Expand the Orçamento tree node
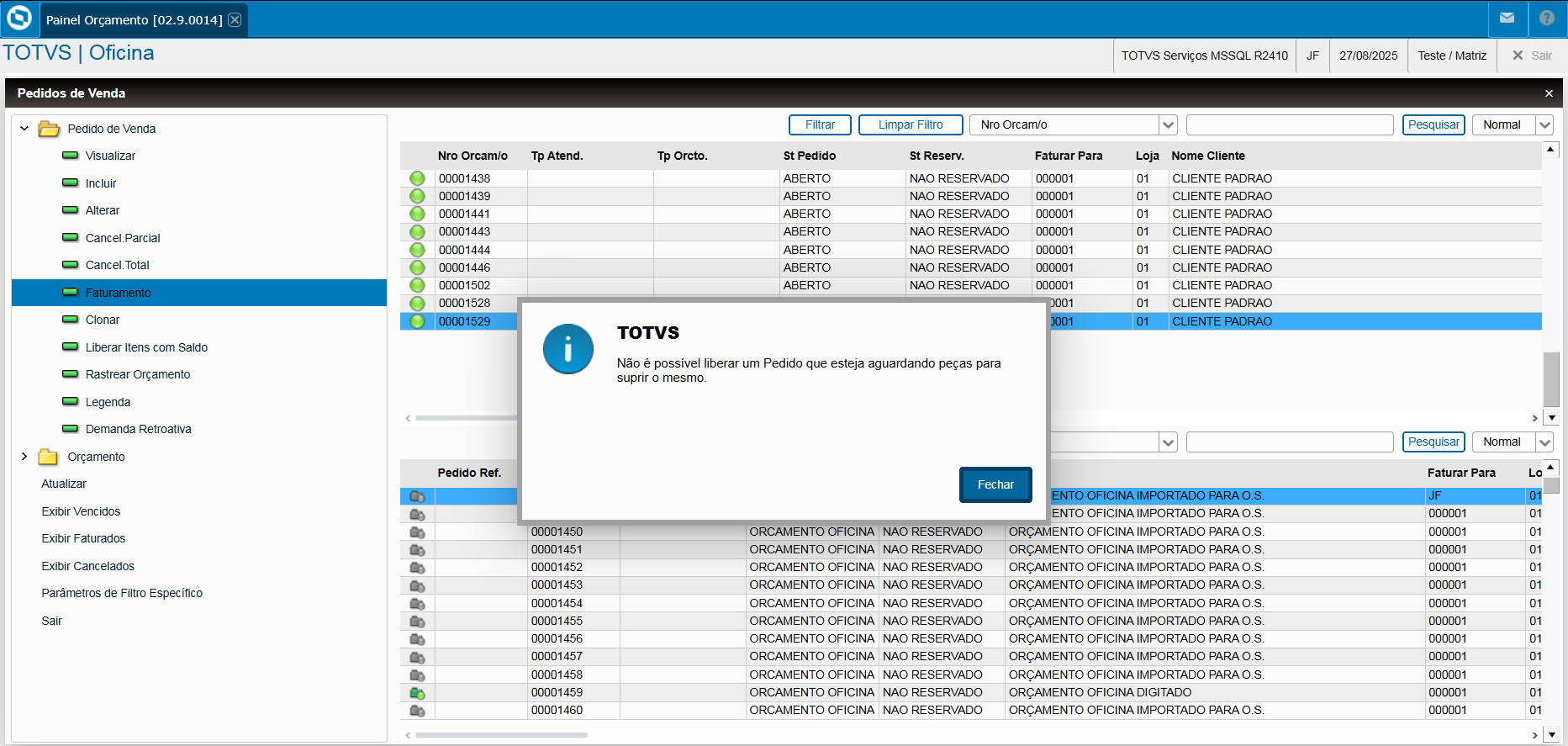This screenshot has height=746, width=1568. pyautogui.click(x=24, y=457)
